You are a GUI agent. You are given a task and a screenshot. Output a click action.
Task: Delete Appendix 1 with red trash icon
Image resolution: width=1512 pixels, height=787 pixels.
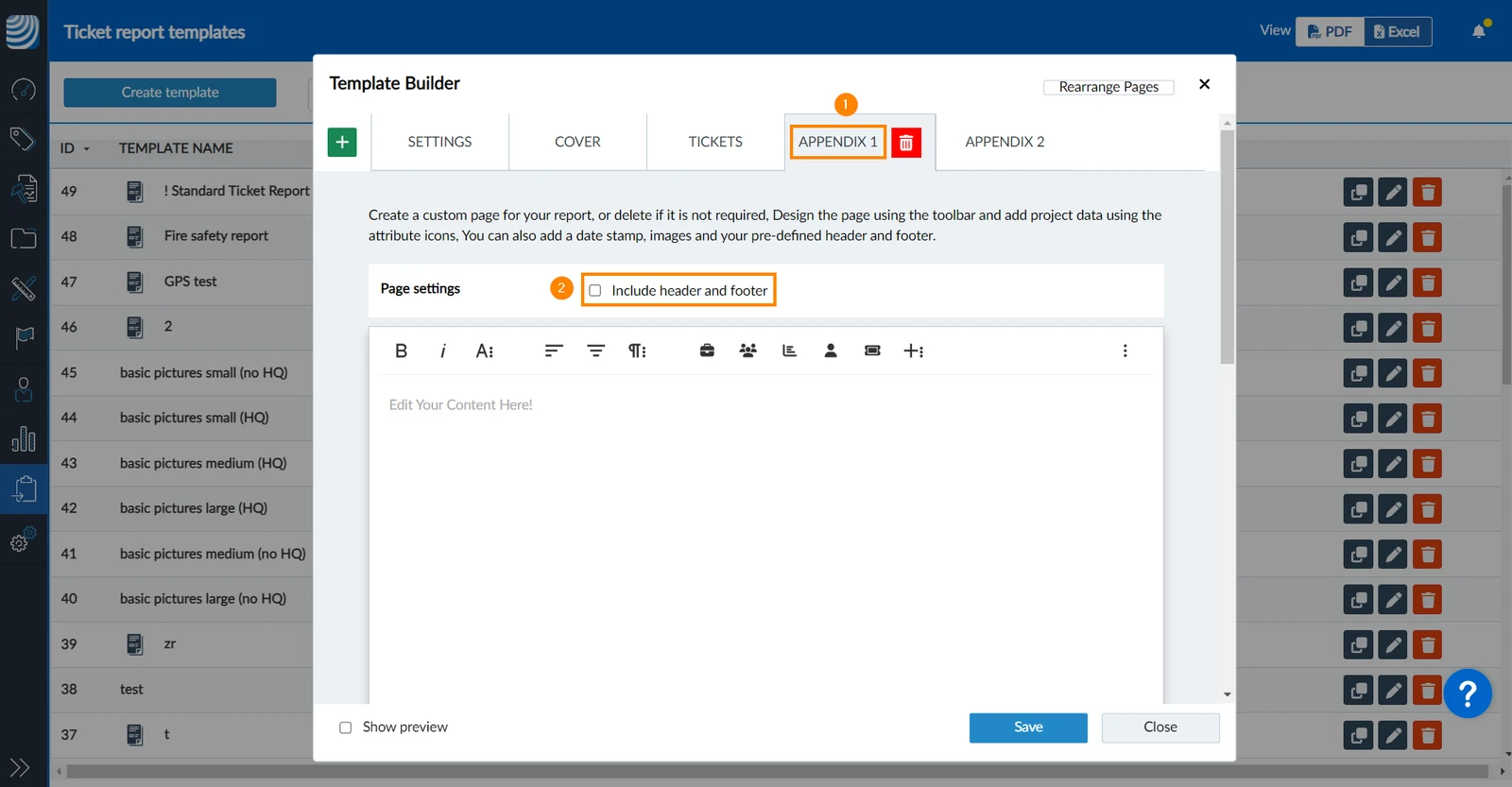click(906, 142)
